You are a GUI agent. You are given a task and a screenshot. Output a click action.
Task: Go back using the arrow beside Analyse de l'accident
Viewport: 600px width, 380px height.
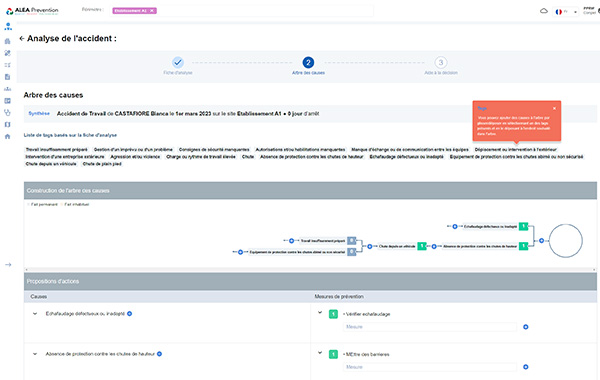pos(22,38)
